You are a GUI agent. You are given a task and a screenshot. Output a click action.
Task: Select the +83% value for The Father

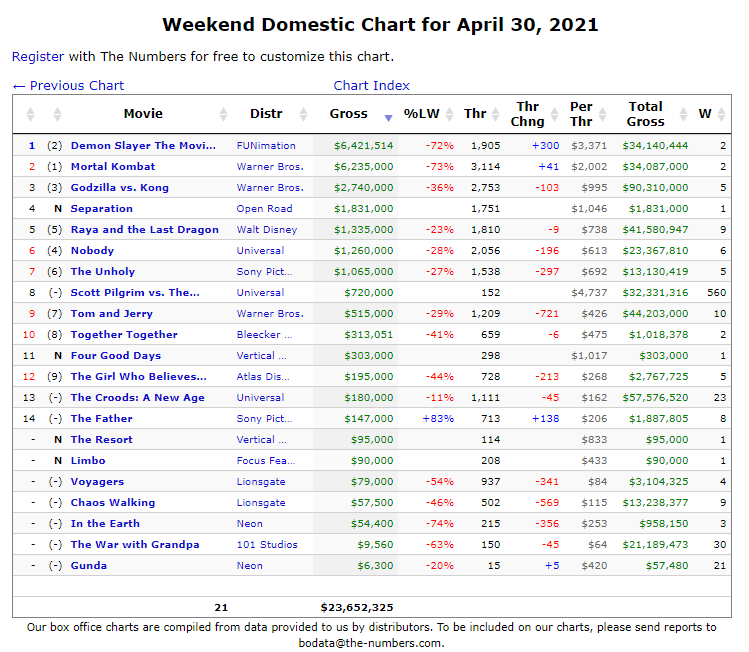[x=438, y=419]
